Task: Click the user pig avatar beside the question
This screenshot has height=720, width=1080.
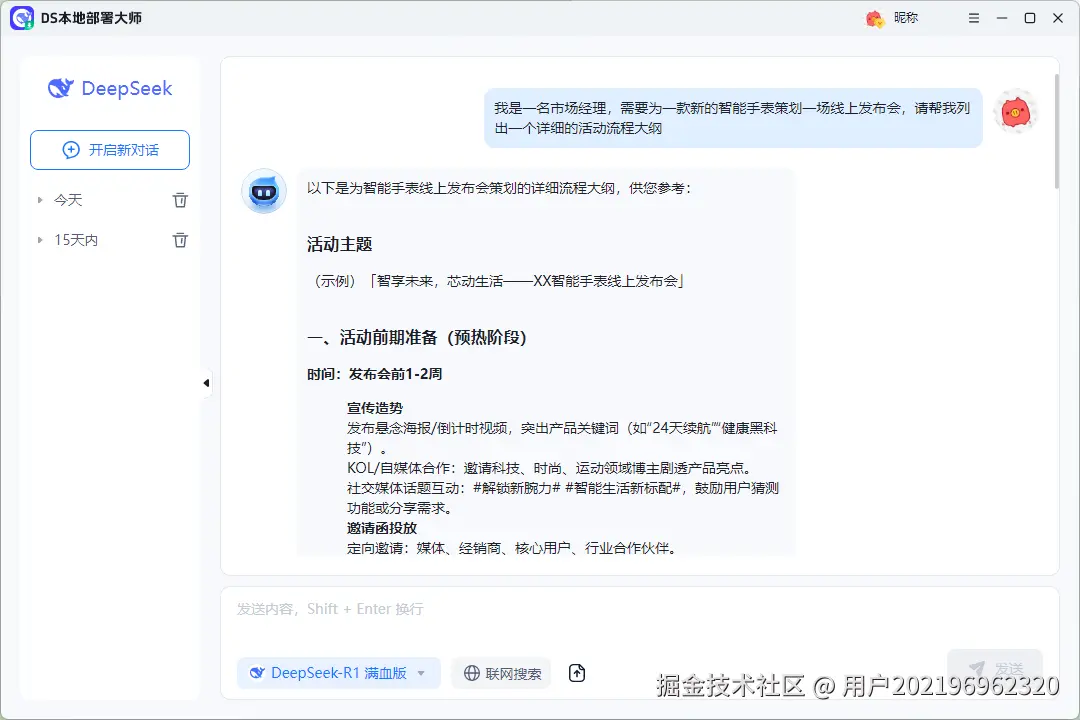Action: click(1016, 111)
